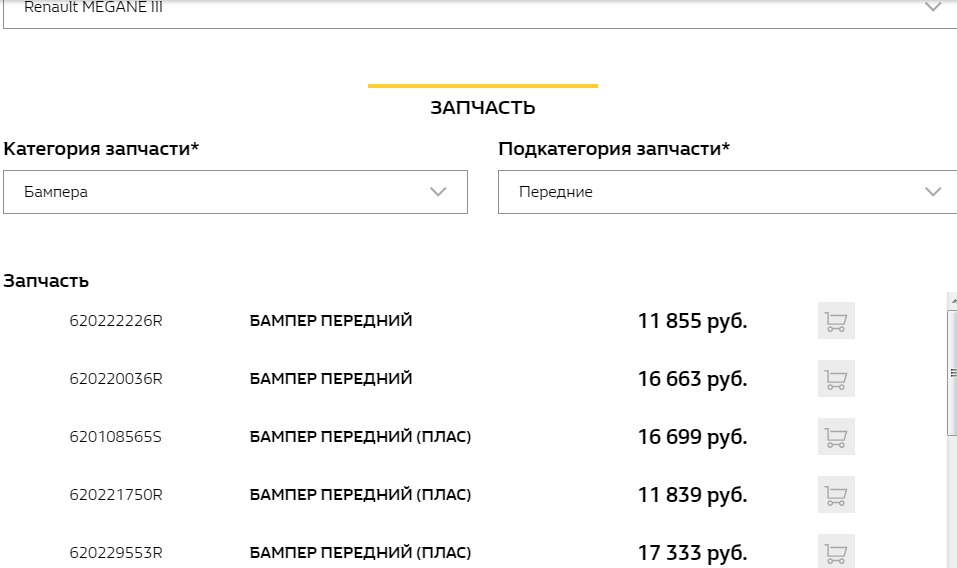
Task: Click the scrollbar up arrow of parts list
Action: [953, 300]
